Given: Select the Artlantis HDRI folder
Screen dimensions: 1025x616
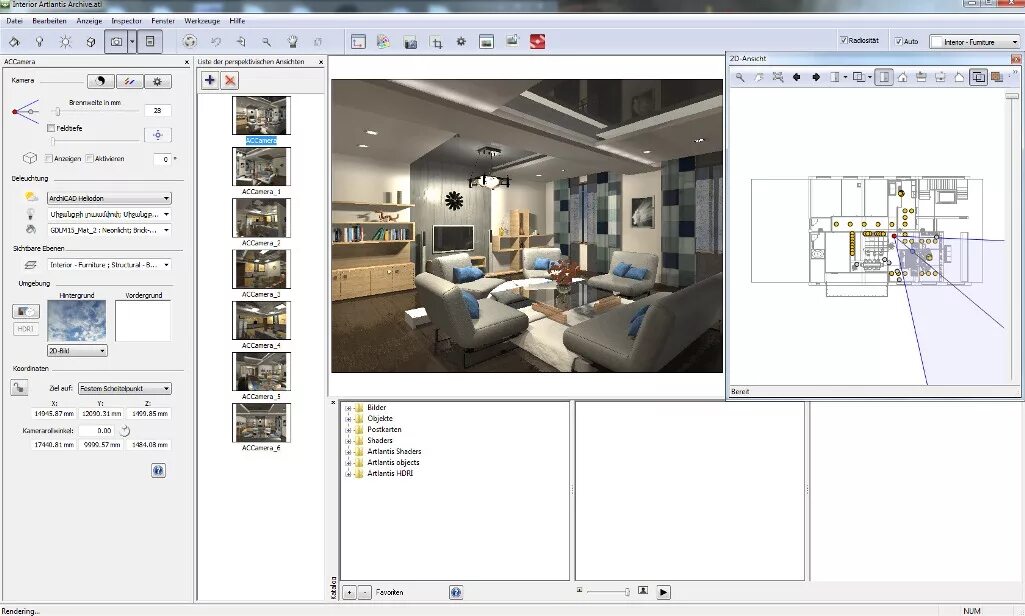Looking at the screenshot, I should [390, 473].
